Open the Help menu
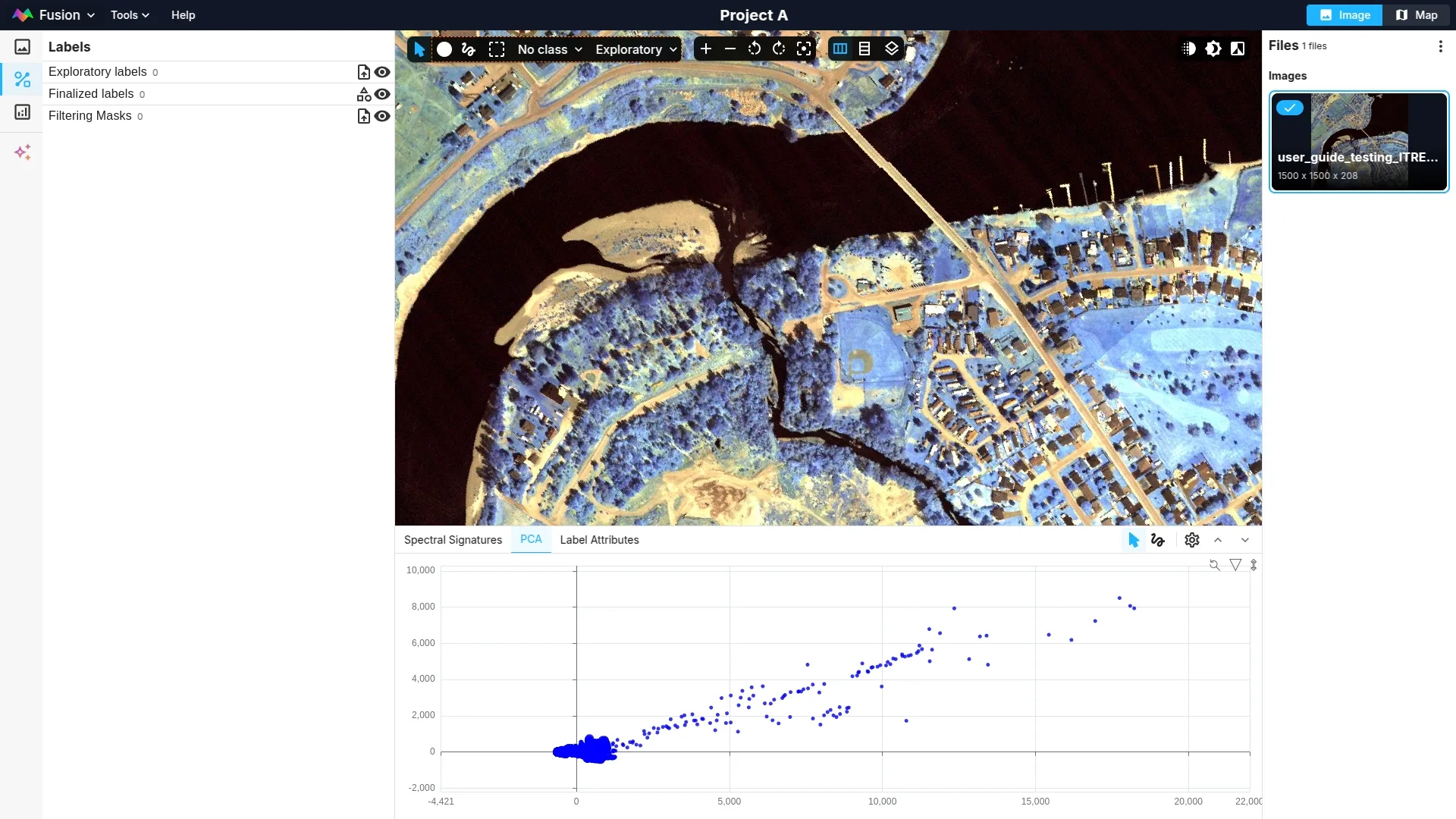The width and height of the screenshot is (1456, 819). (183, 15)
